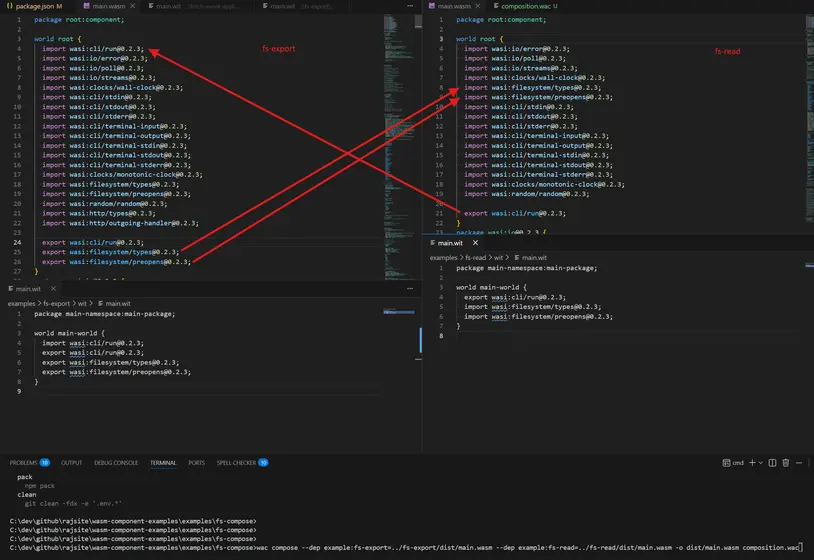Show the Ports panel tab
This screenshot has height=560, width=814.
(196, 463)
